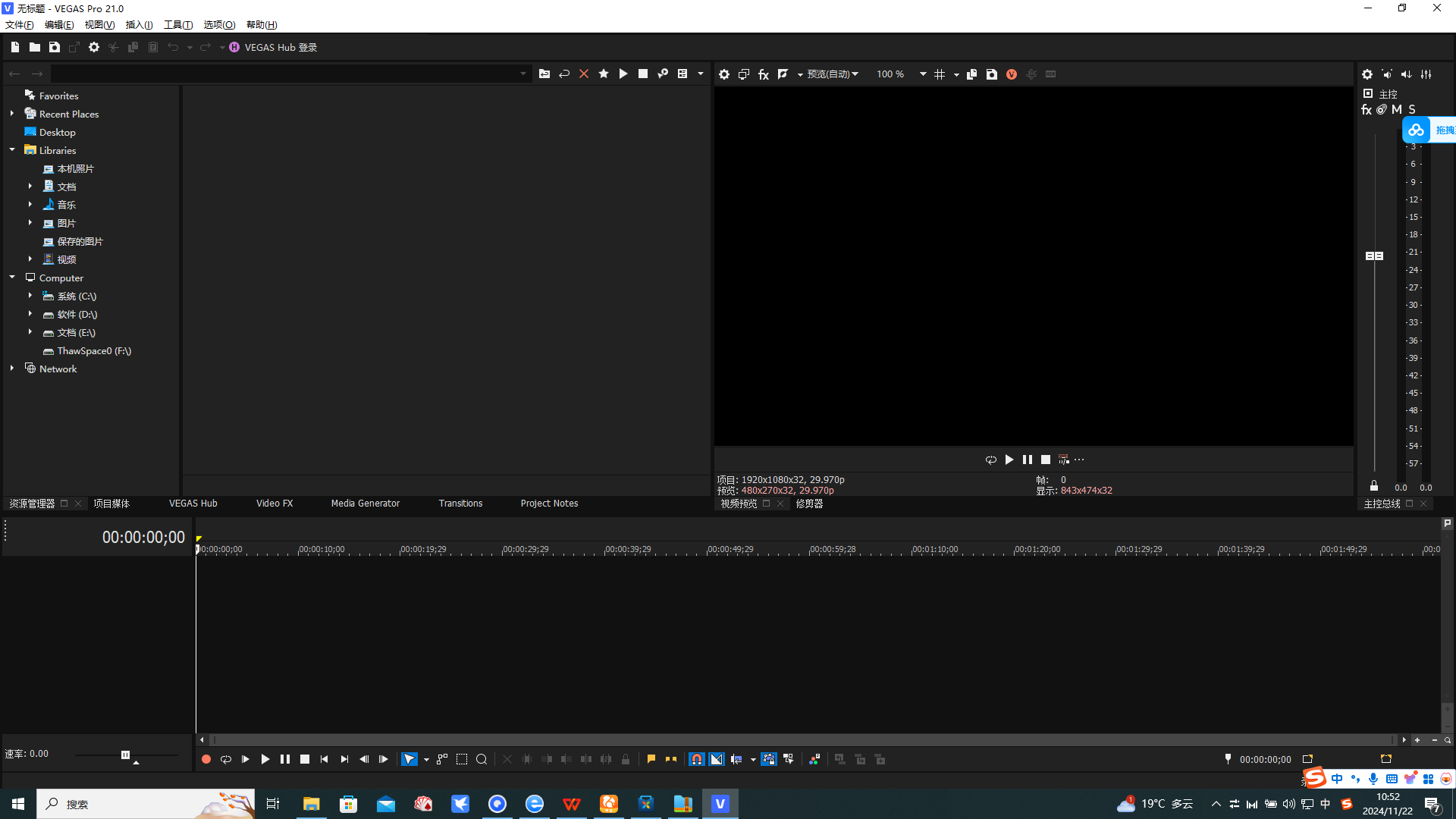This screenshot has width=1456, height=819.
Task: Open the preview quality dropdown
Action: click(833, 74)
